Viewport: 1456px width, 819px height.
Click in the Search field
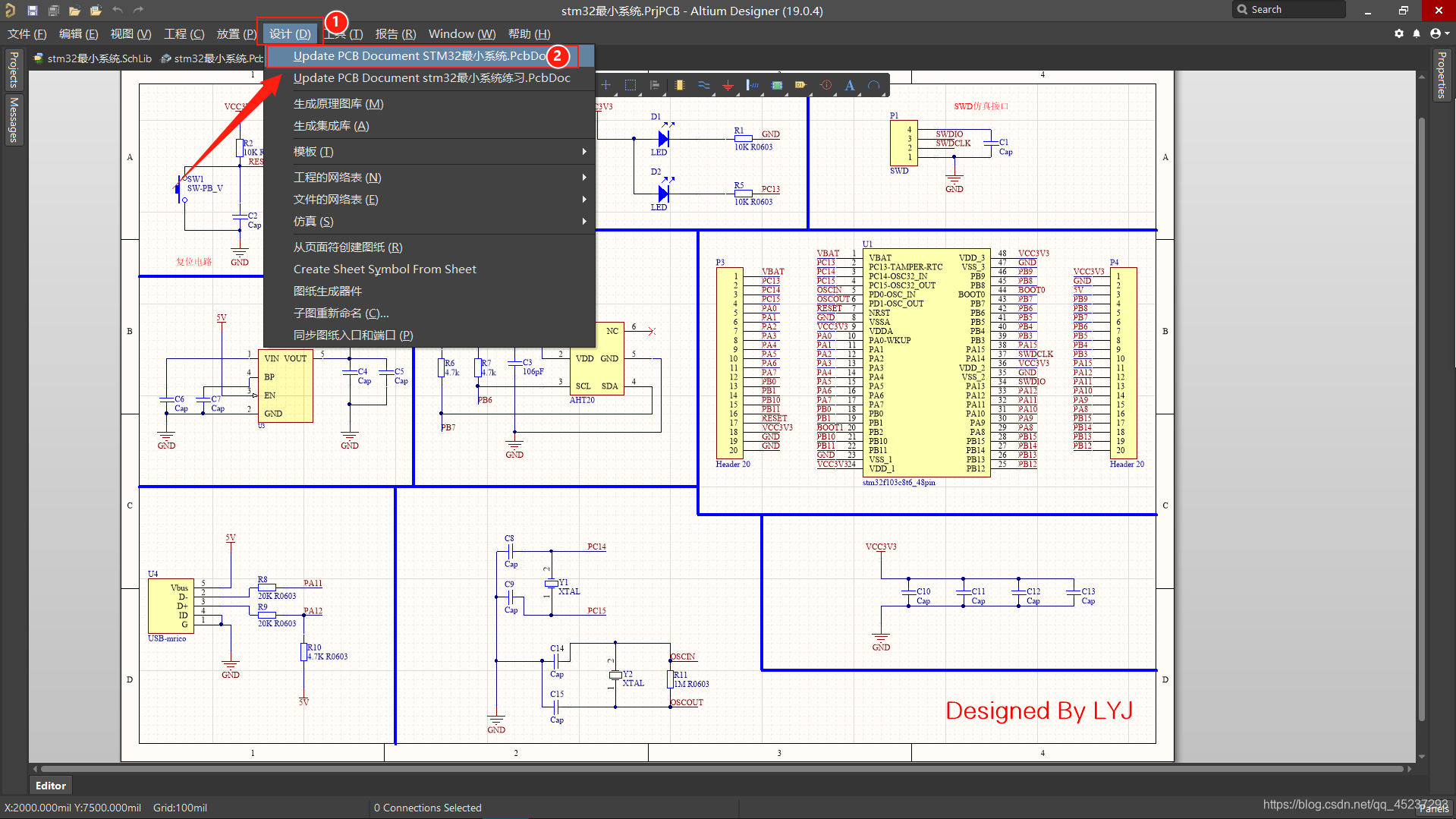1288,10
